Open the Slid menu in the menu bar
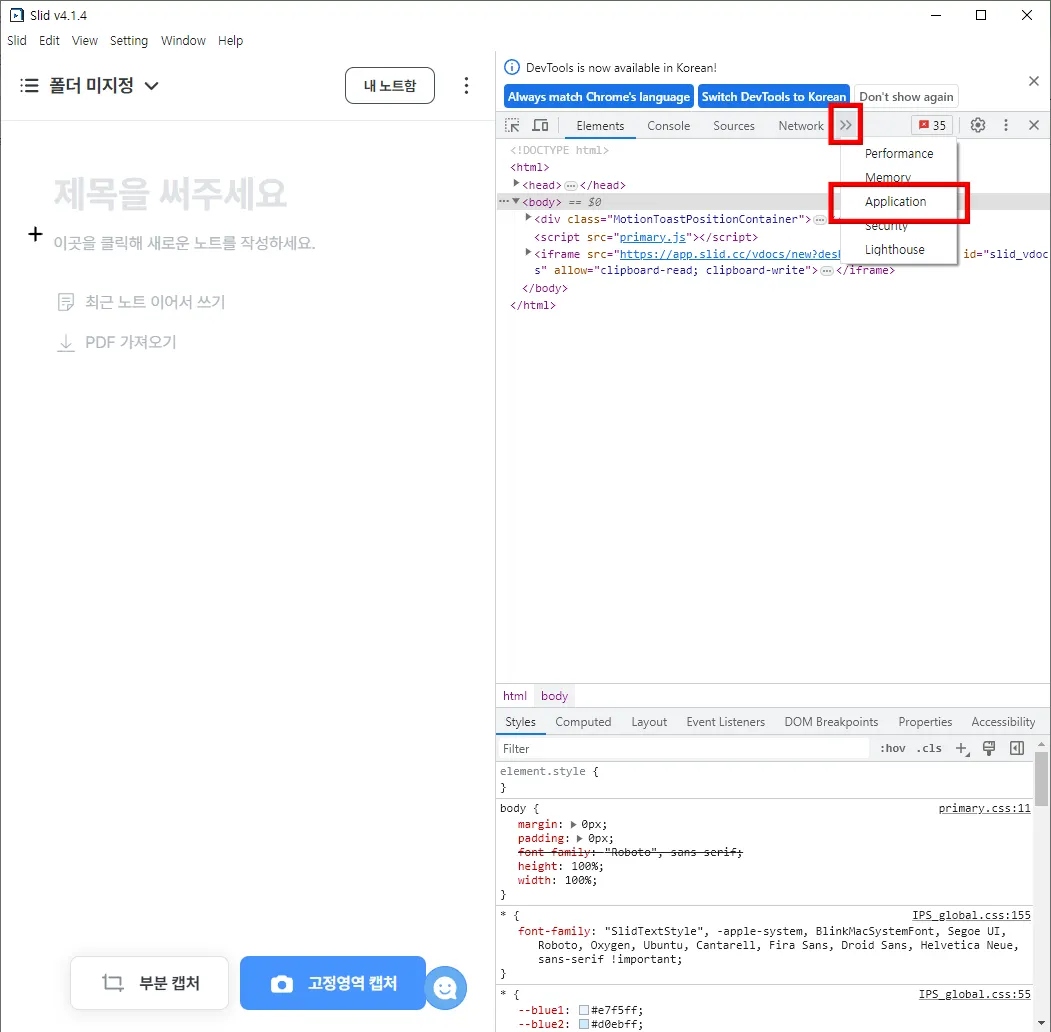1051x1032 pixels. click(x=17, y=41)
